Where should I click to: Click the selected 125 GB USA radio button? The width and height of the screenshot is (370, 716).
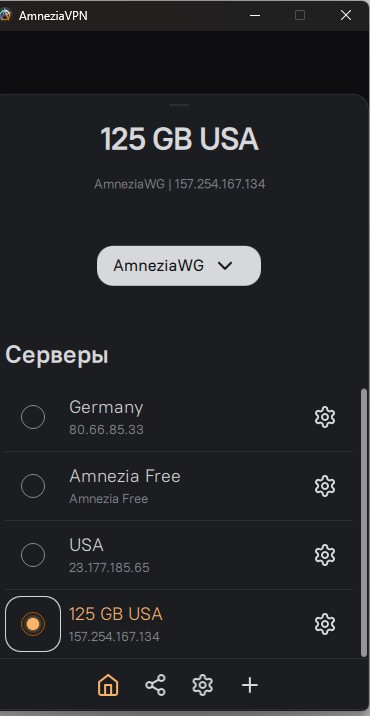(33, 624)
